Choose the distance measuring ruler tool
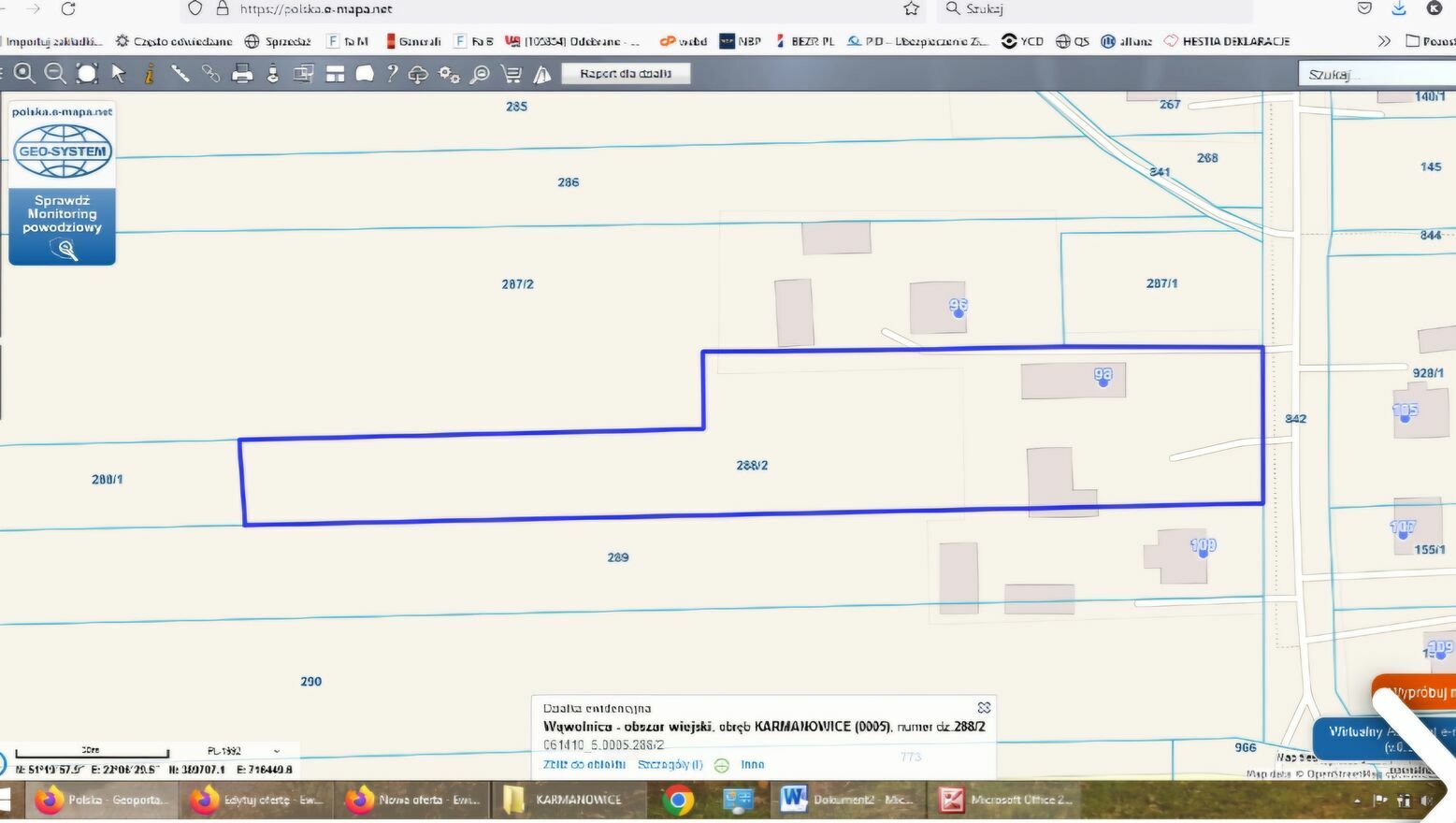Image resolution: width=1456 pixels, height=823 pixels. pos(180,74)
